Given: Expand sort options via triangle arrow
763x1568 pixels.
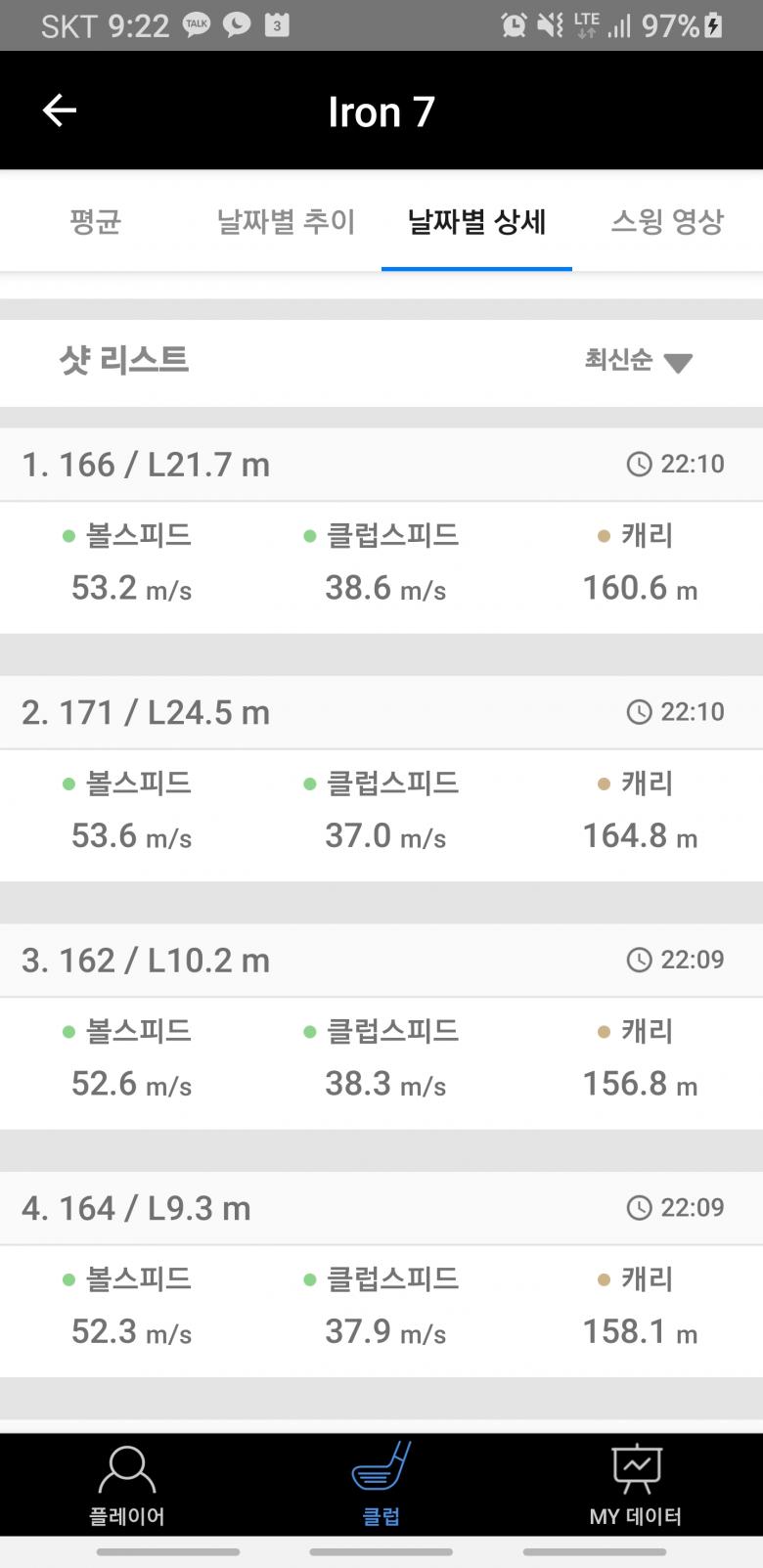Looking at the screenshot, I should 678,363.
